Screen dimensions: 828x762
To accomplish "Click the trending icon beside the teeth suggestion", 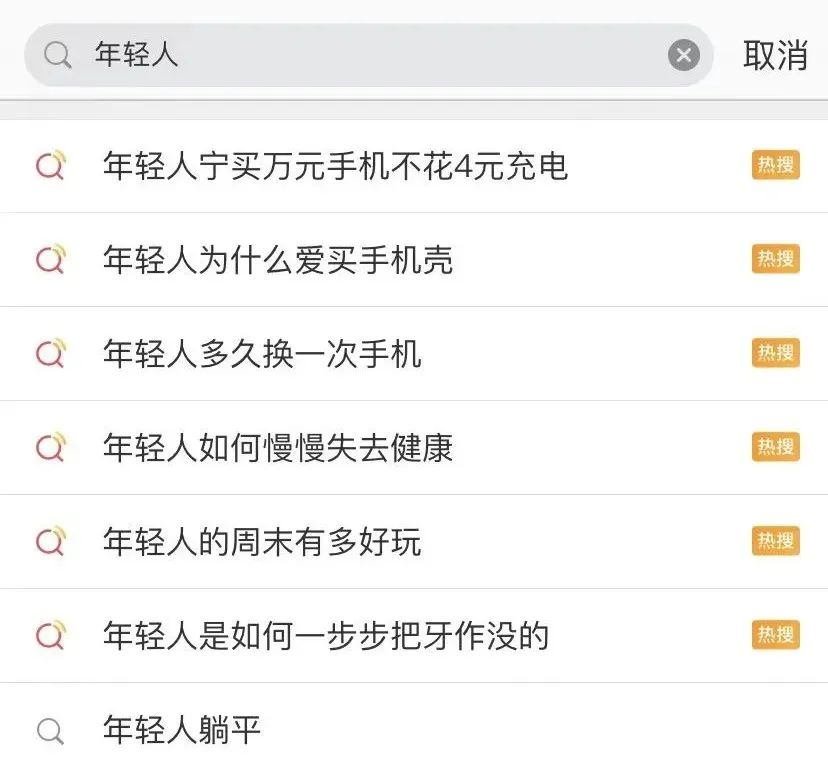I will 52,635.
